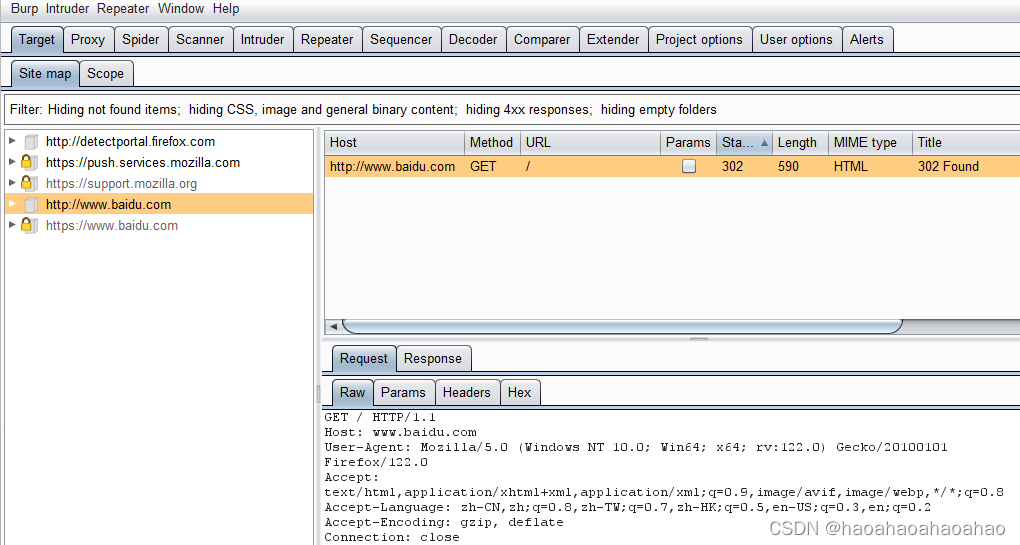Sort table by Params column header
Screen dimensions: 1020x545
pyautogui.click(x=688, y=142)
